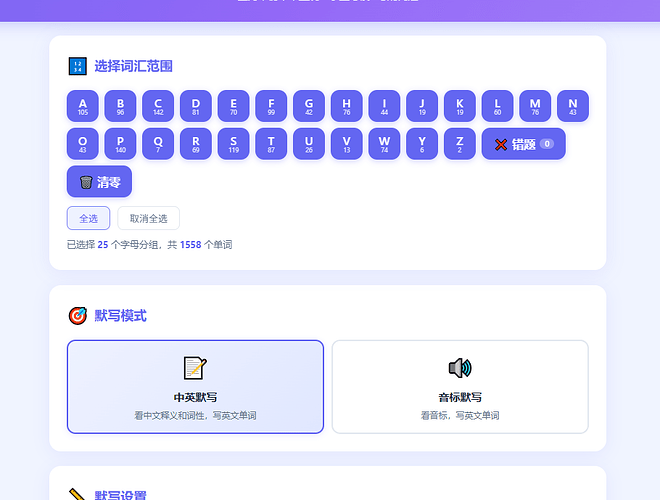The width and height of the screenshot is (660, 500).
Task: Click the 错题 wrong-answers count badge
Action: 546,144
